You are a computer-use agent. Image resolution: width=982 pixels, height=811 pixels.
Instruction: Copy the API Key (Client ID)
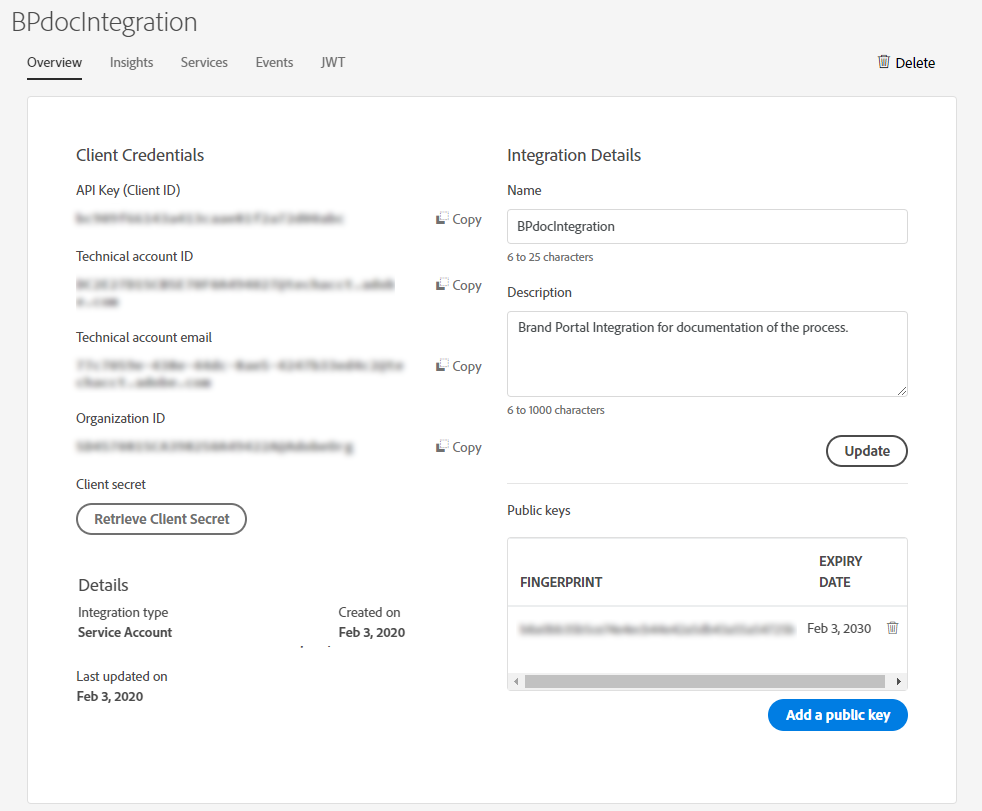(x=459, y=219)
